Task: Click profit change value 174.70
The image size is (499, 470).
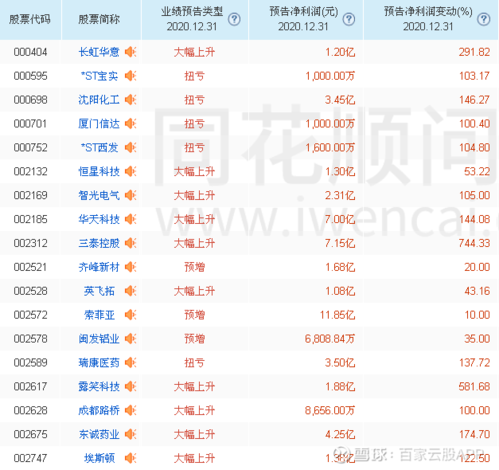Action: 475,434
